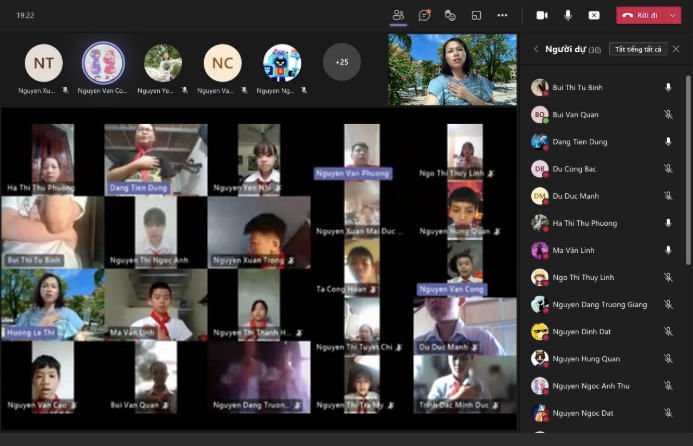Click Bui Van Quan's avatar in list
693x446 pixels.
pyautogui.click(x=539, y=114)
